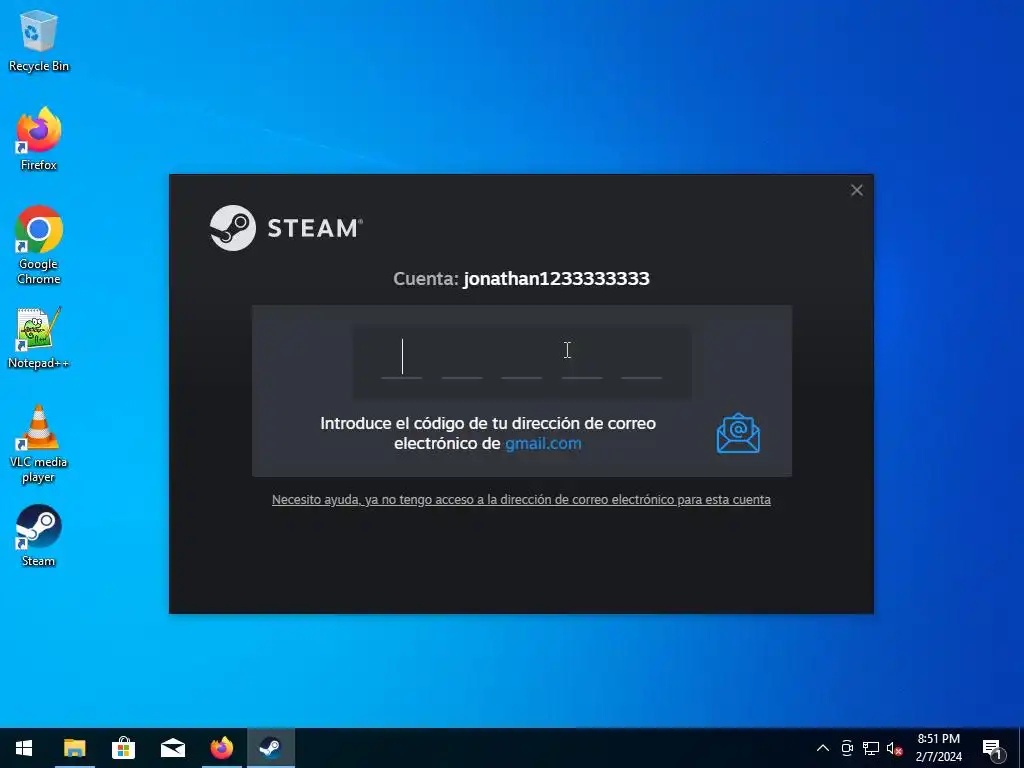This screenshot has height=768, width=1024.
Task: Click account name jonathan1233333333
Action: click(556, 279)
